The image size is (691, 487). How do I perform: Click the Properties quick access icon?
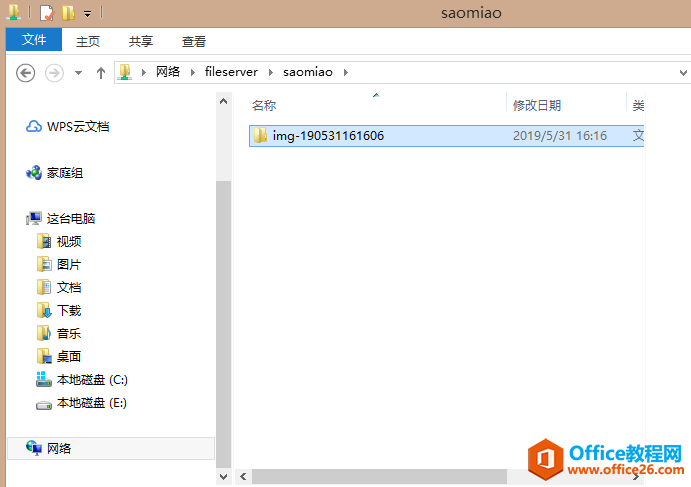pyautogui.click(x=47, y=13)
